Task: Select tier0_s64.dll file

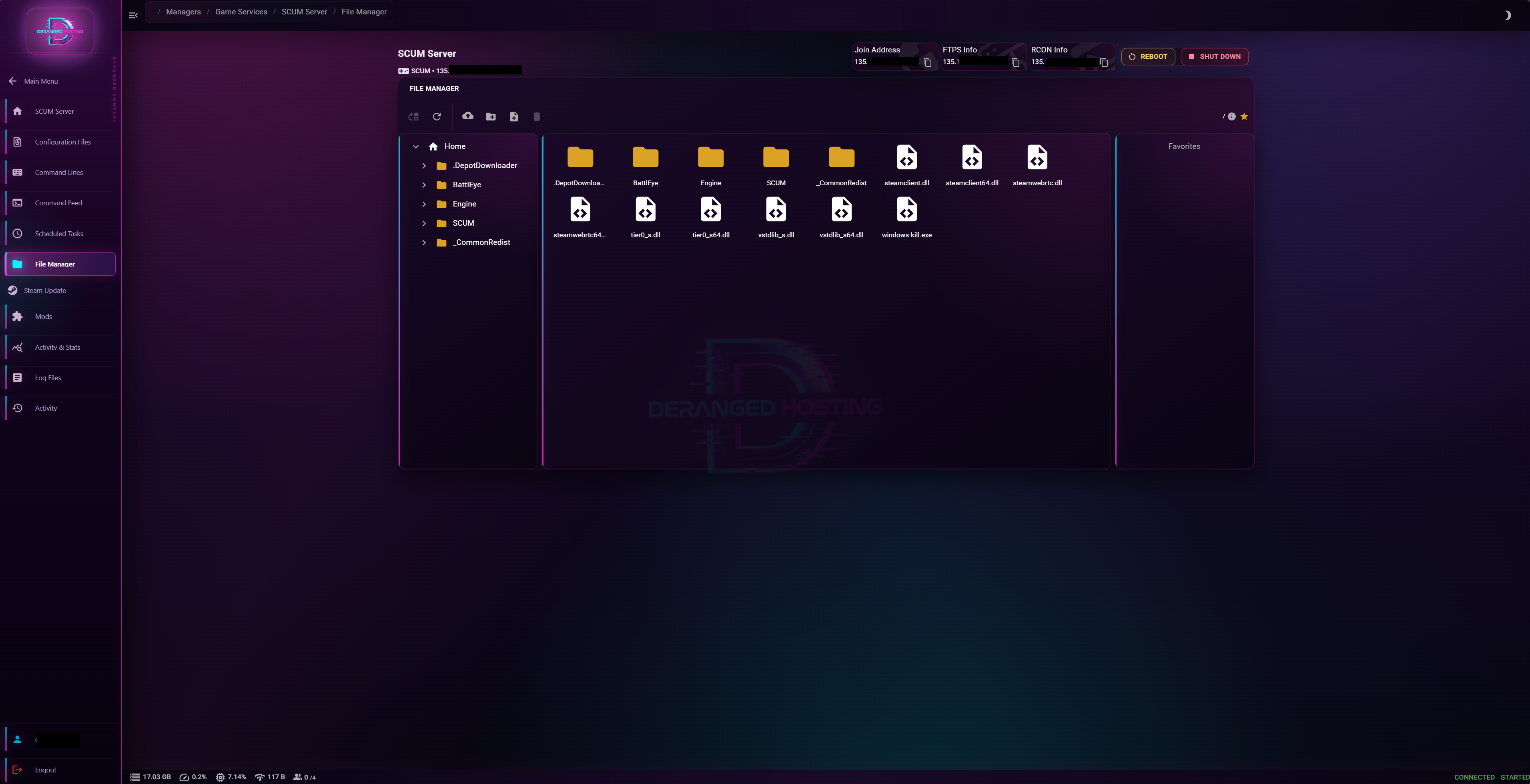Action: coord(710,217)
